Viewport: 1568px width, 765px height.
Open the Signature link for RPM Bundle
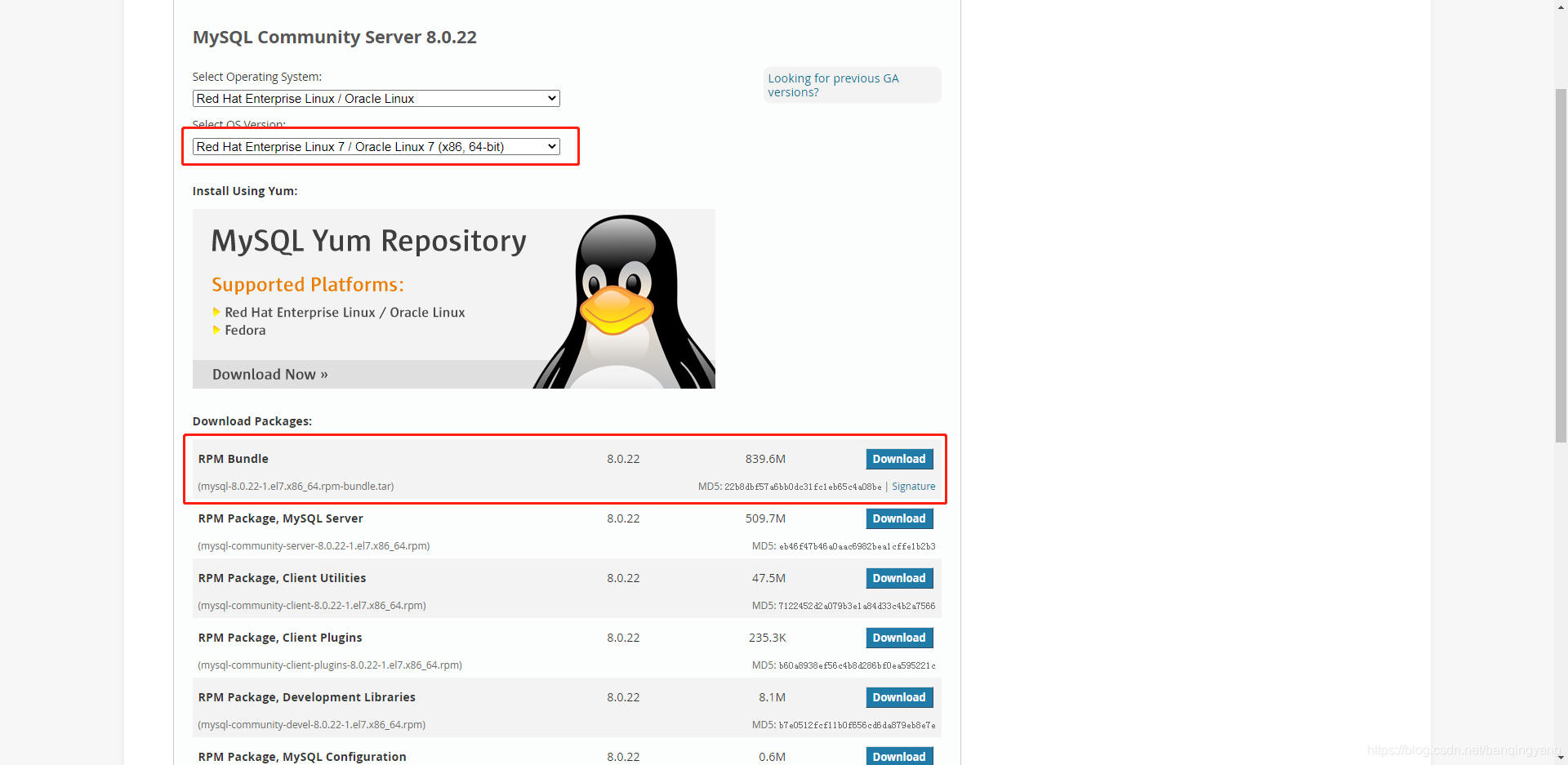[x=913, y=487]
